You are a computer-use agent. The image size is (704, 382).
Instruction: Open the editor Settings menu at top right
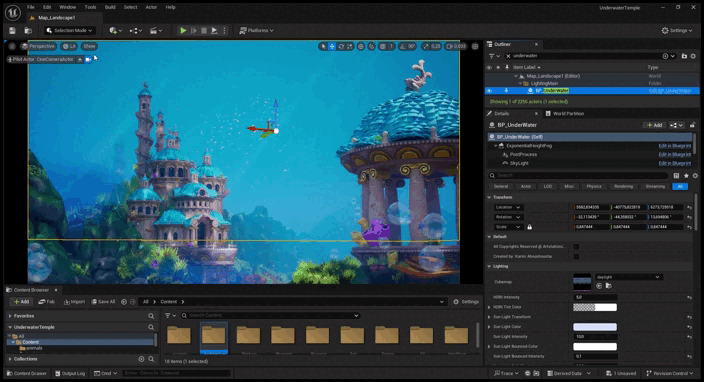pos(677,31)
